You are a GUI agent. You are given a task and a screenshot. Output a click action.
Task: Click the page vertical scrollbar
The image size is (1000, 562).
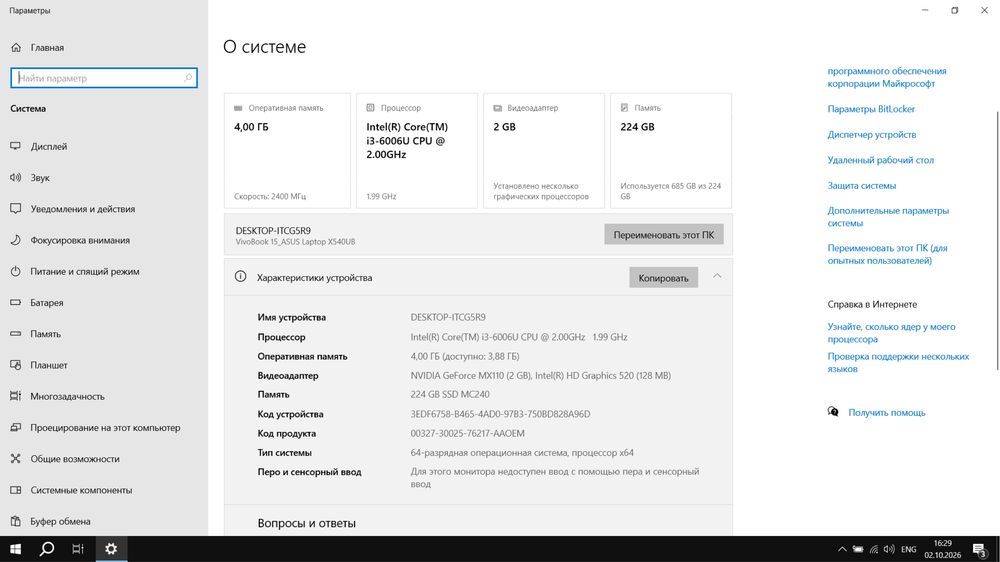(x=997, y=240)
